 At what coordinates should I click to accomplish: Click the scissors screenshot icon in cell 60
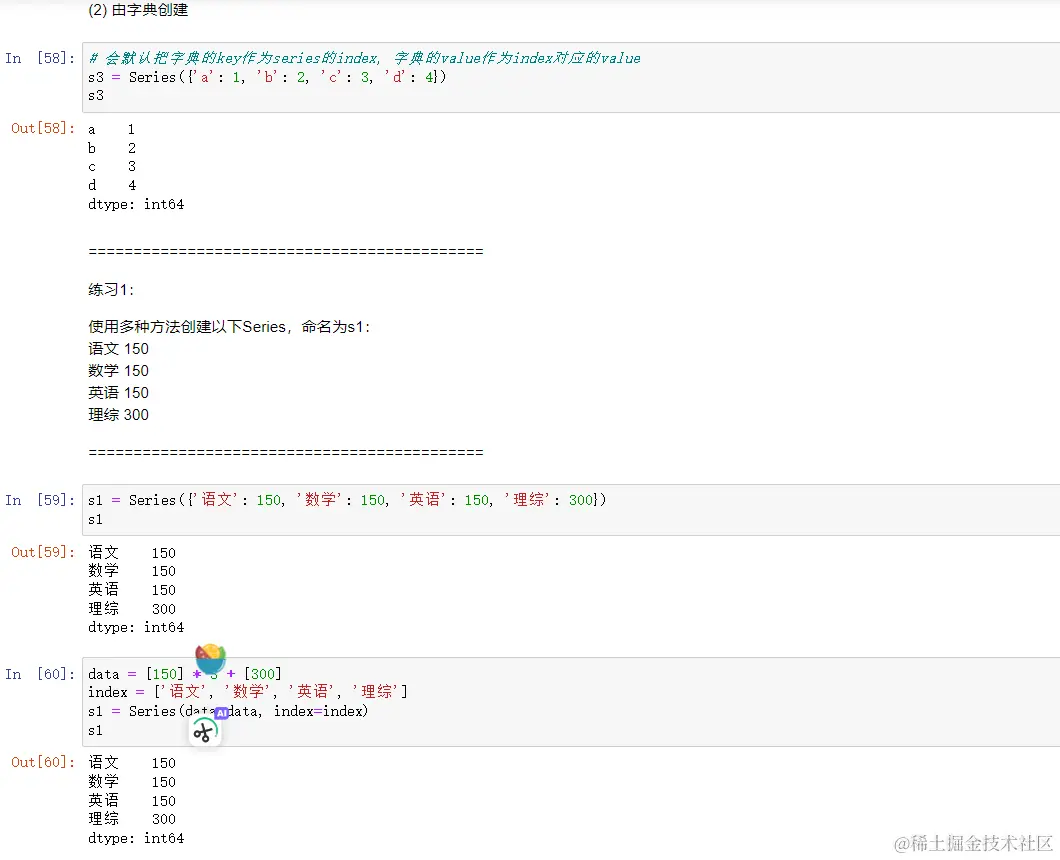[204, 732]
